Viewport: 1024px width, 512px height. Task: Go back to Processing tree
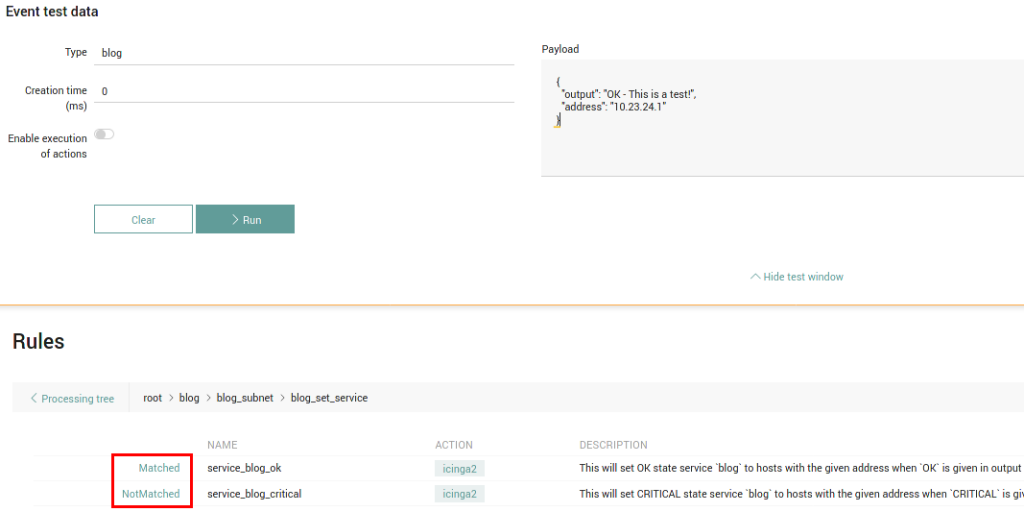(71, 398)
